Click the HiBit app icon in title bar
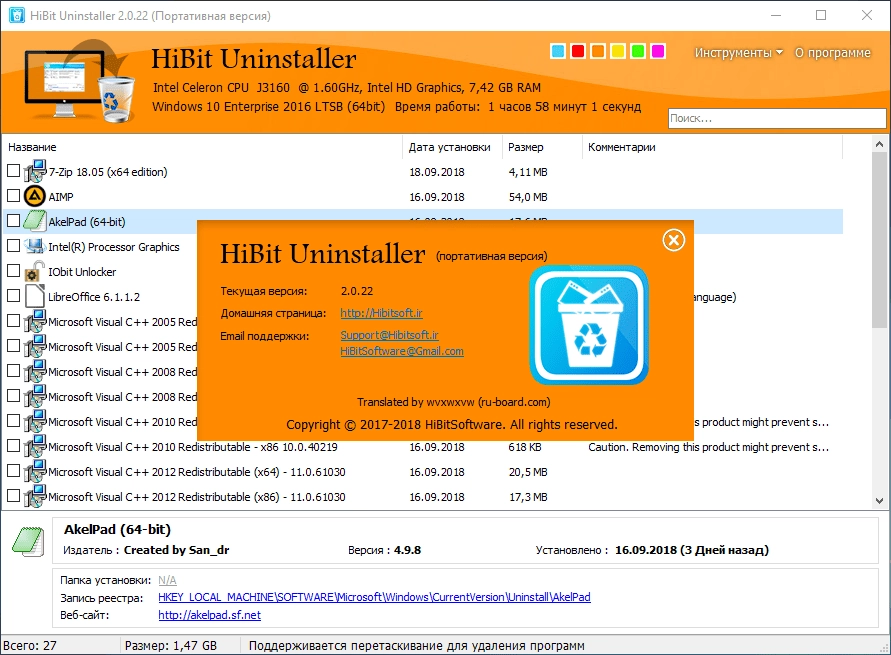Screen dimensions: 891x655 [x=16, y=15]
